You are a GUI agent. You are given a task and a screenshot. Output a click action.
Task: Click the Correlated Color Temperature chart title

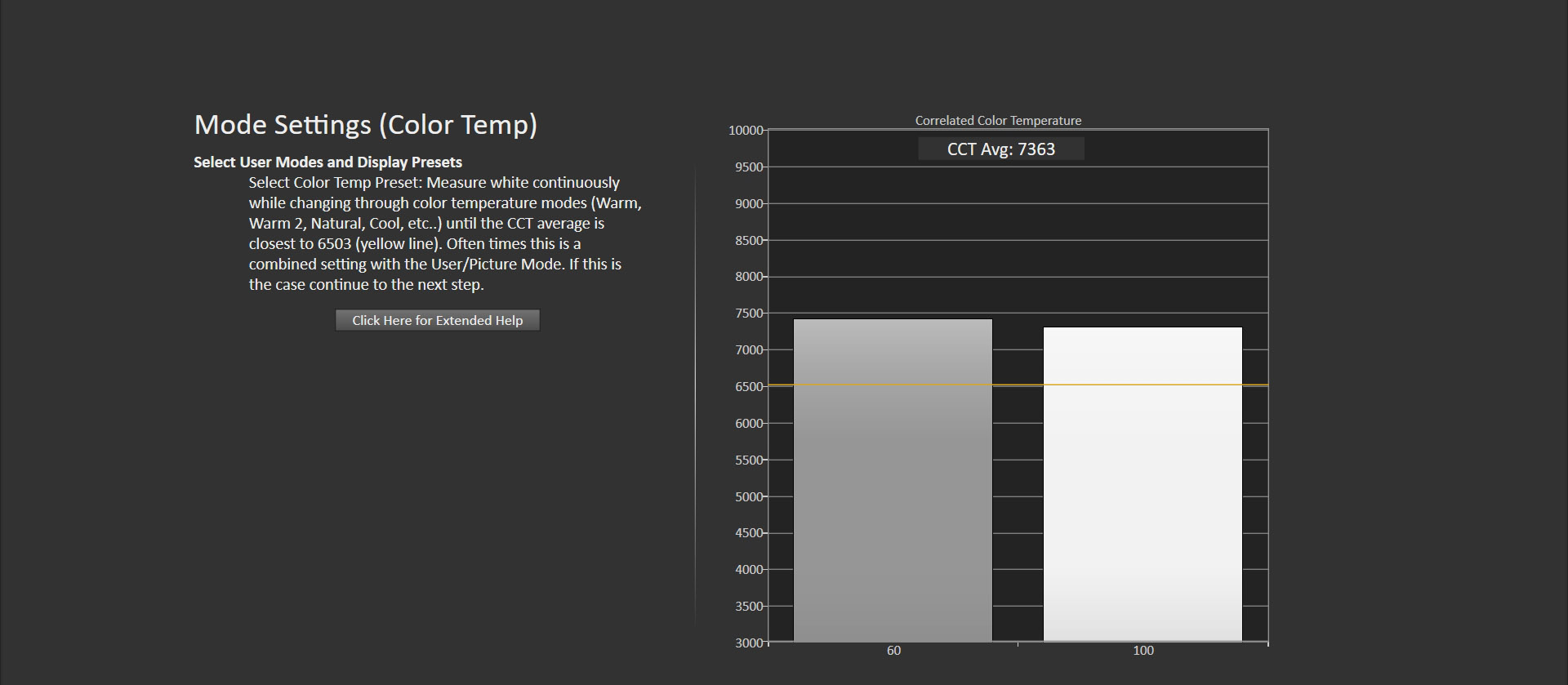pos(998,120)
